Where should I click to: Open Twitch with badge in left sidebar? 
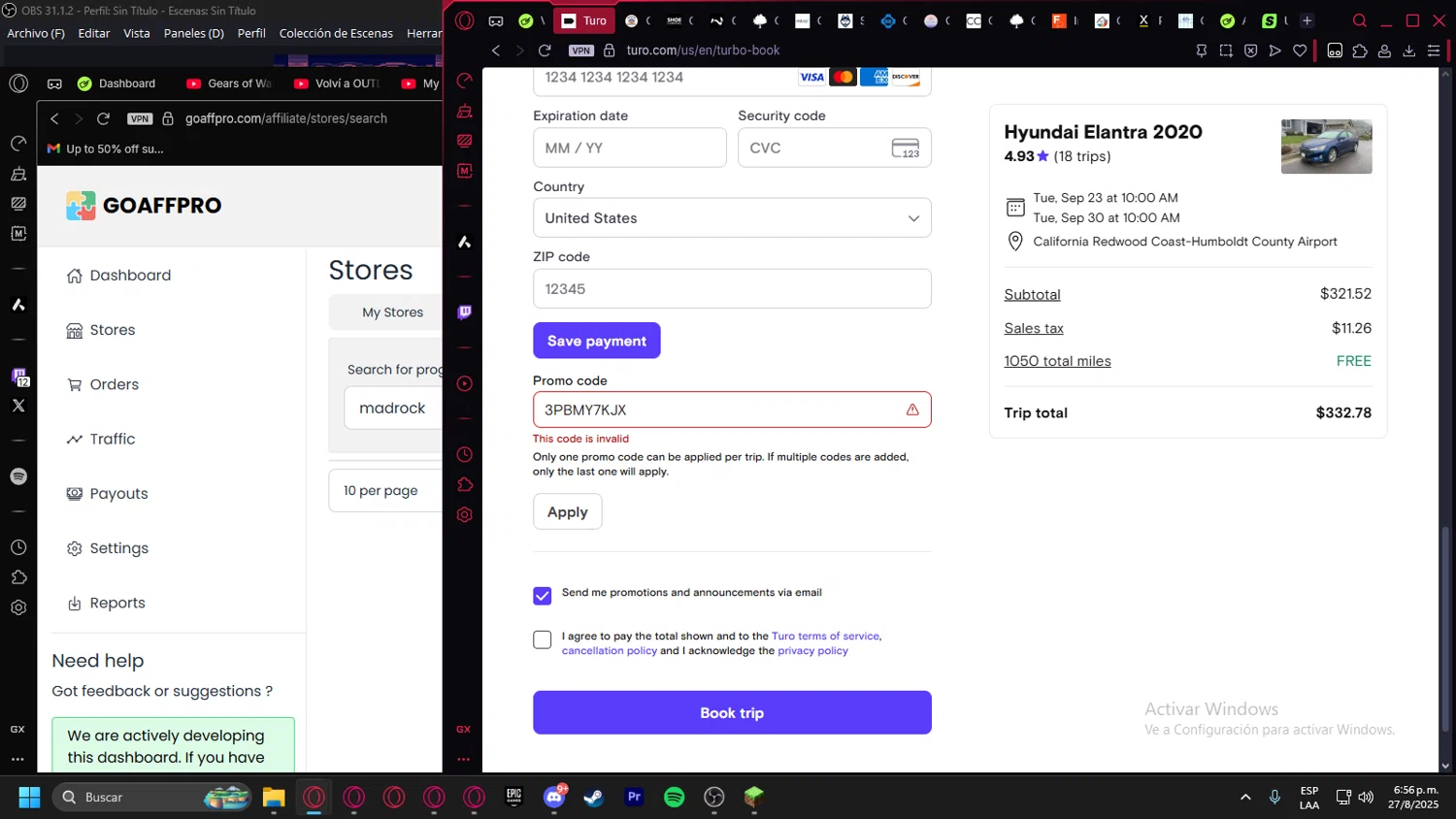pyautogui.click(x=19, y=377)
